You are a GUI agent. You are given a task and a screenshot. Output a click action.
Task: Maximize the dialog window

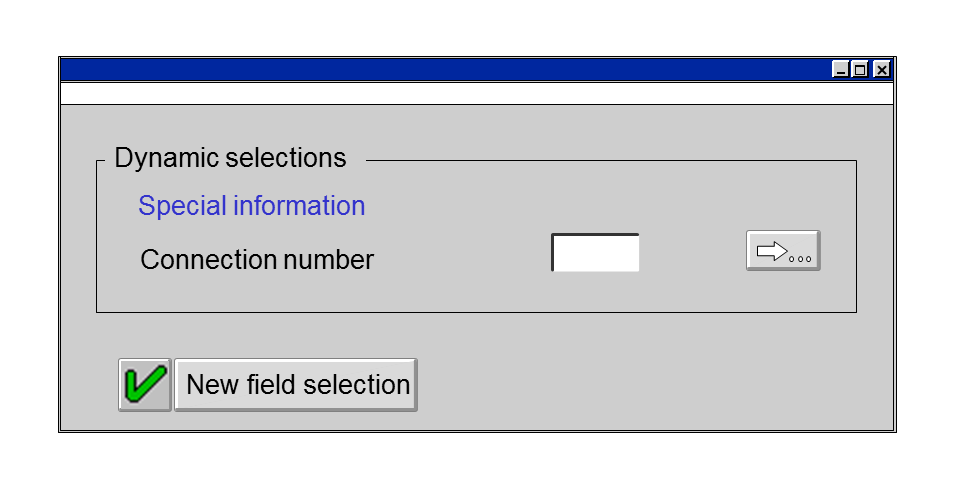[860, 70]
